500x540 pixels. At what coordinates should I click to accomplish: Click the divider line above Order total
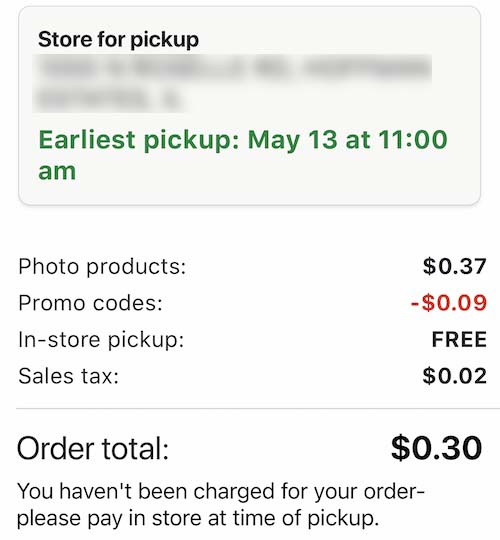(258, 409)
